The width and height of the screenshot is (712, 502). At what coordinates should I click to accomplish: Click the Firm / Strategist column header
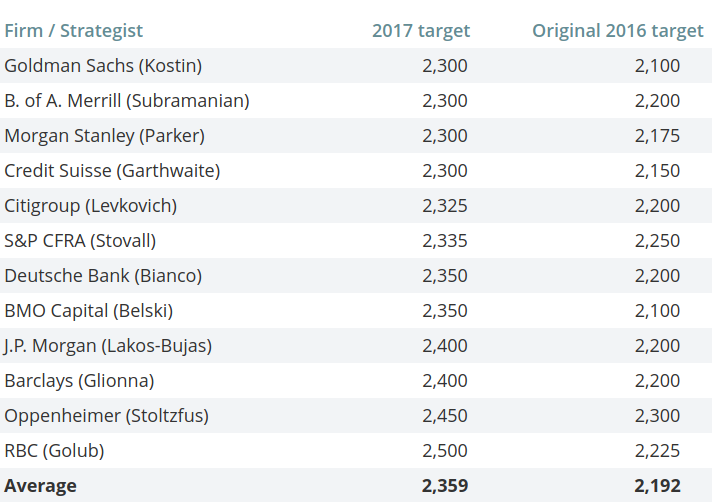coord(74,31)
